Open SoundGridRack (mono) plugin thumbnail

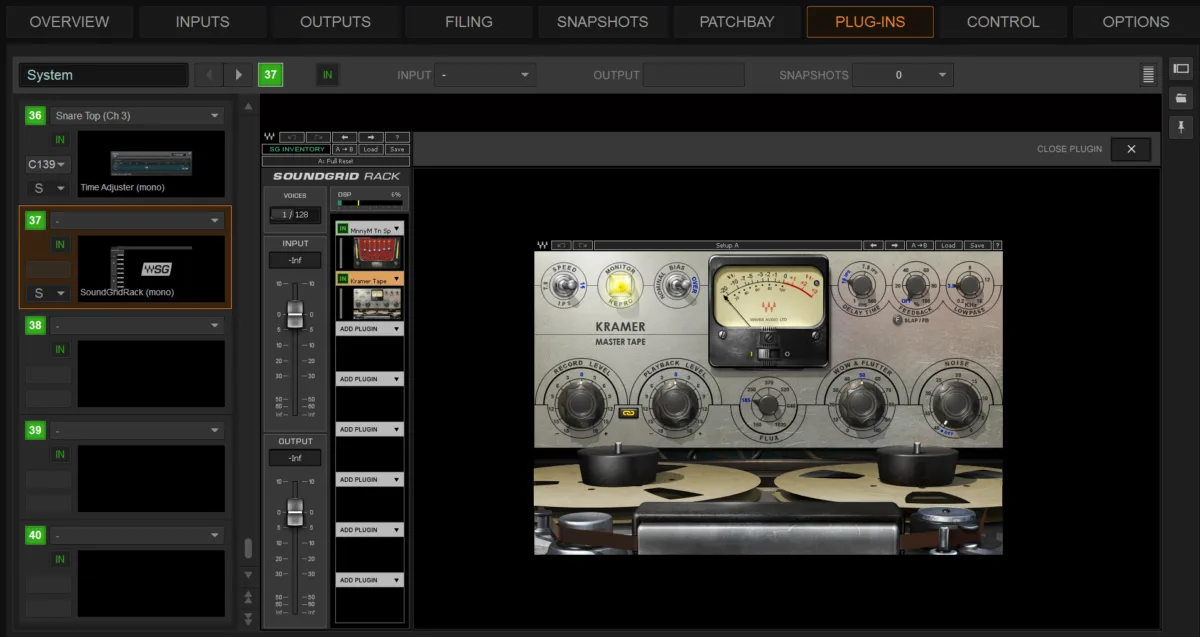(x=151, y=270)
